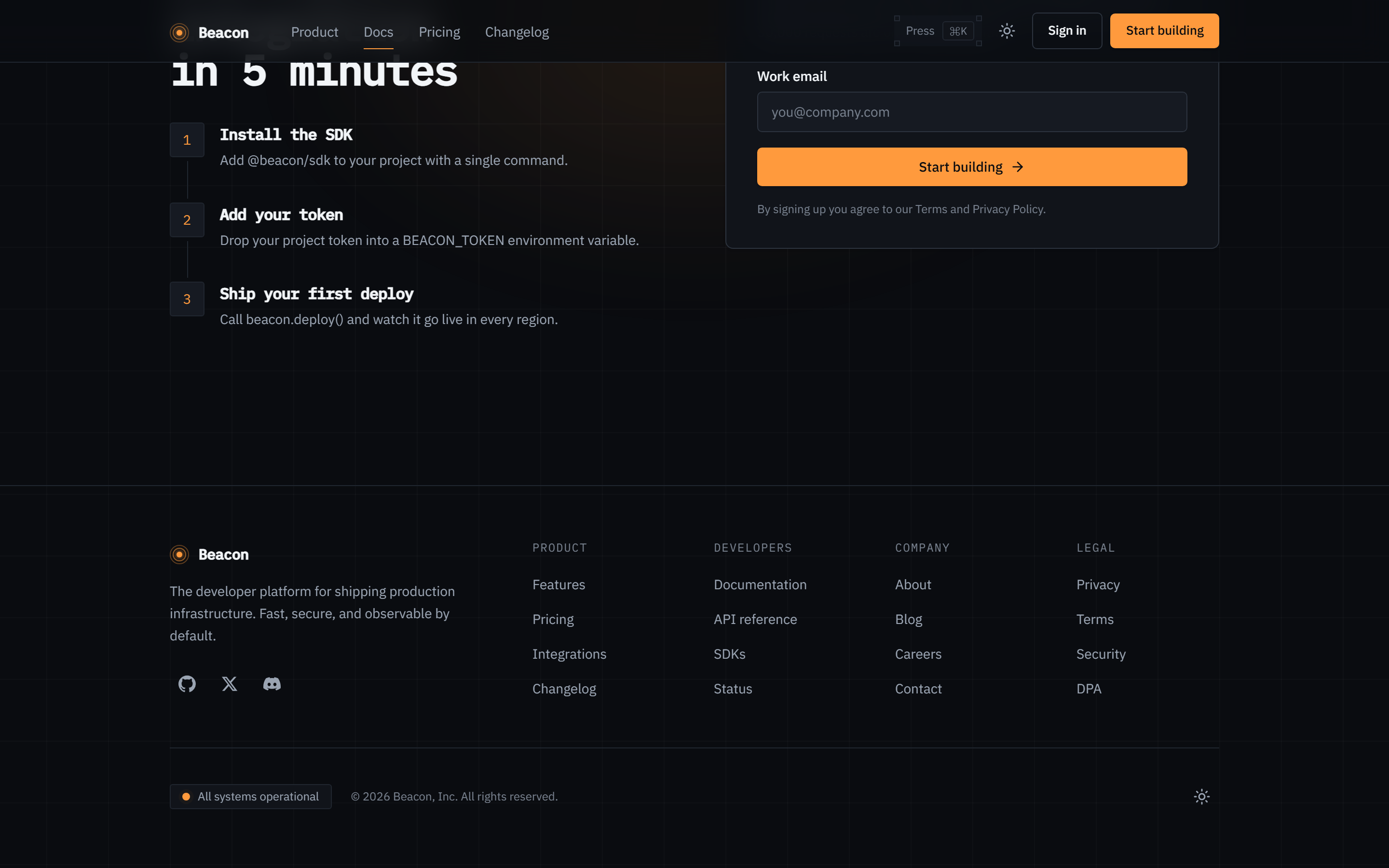The width and height of the screenshot is (1389, 868).
Task: Toggle the light theme sun icon in the header
Action: click(1007, 31)
